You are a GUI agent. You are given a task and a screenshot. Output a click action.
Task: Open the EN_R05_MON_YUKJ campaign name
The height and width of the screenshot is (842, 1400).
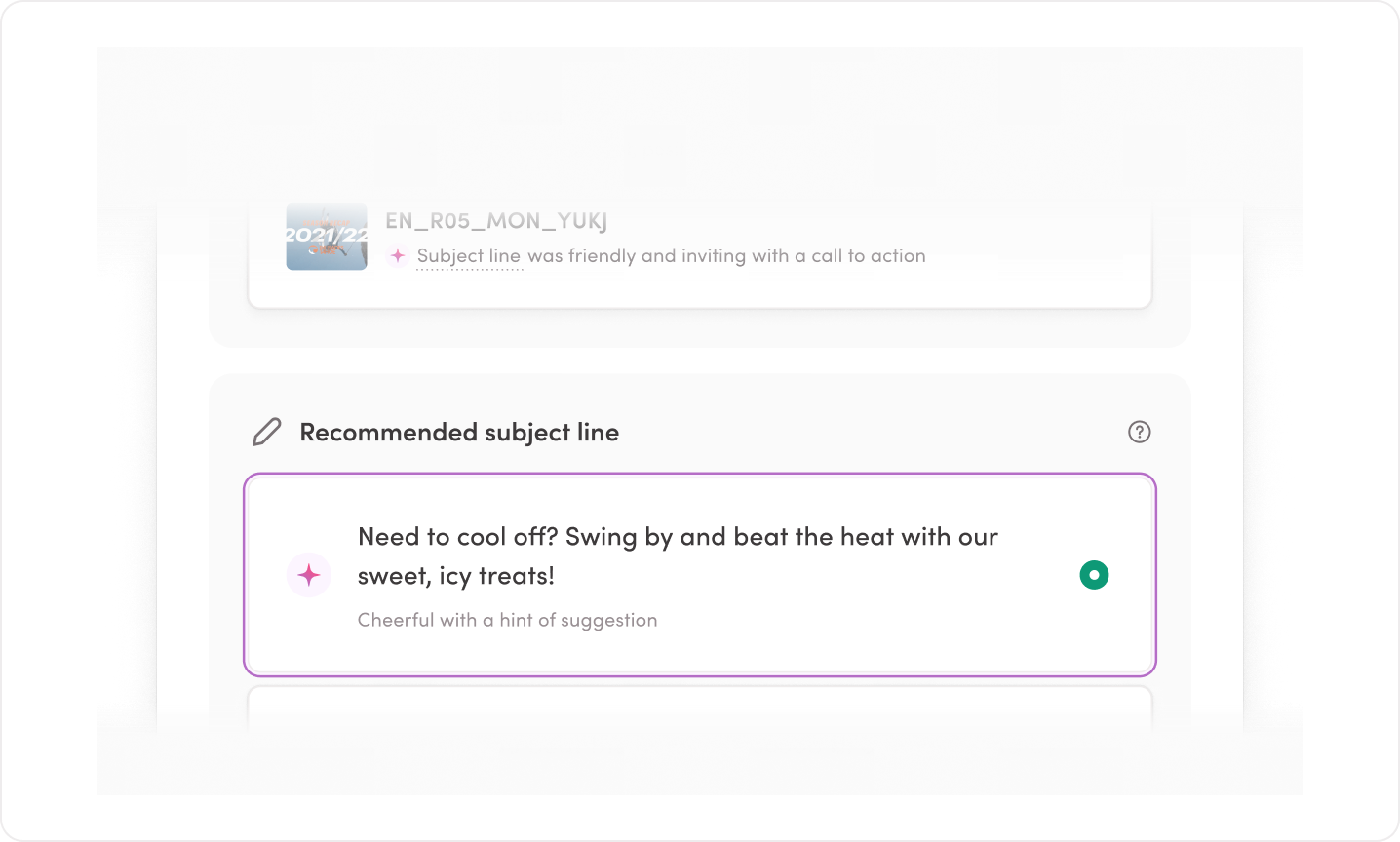pyautogui.click(x=496, y=221)
